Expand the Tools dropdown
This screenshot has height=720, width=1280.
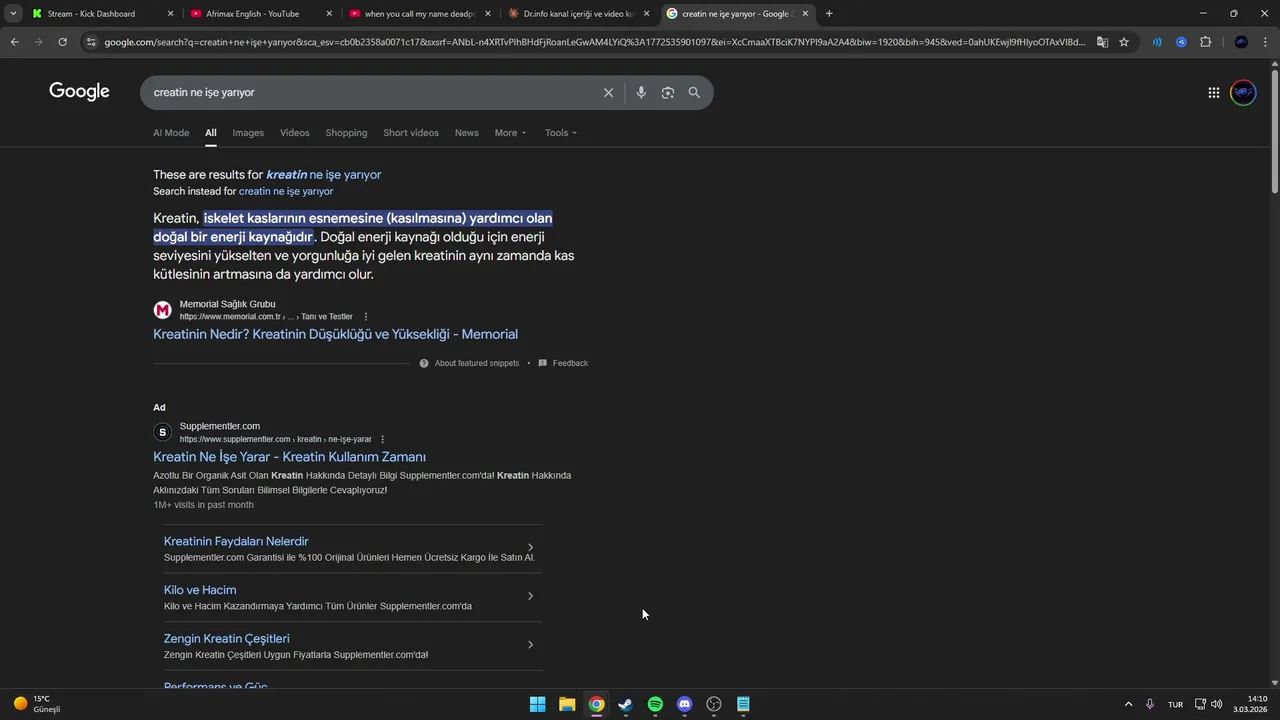(x=561, y=133)
